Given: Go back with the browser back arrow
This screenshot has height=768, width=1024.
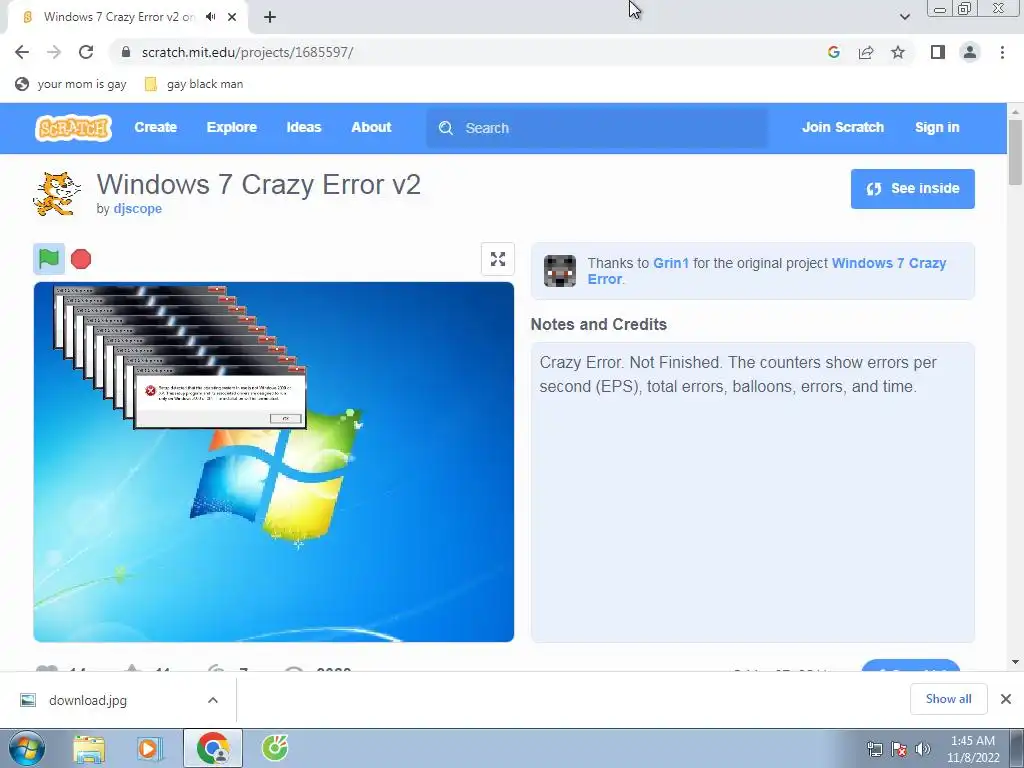Looking at the screenshot, I should 22,52.
